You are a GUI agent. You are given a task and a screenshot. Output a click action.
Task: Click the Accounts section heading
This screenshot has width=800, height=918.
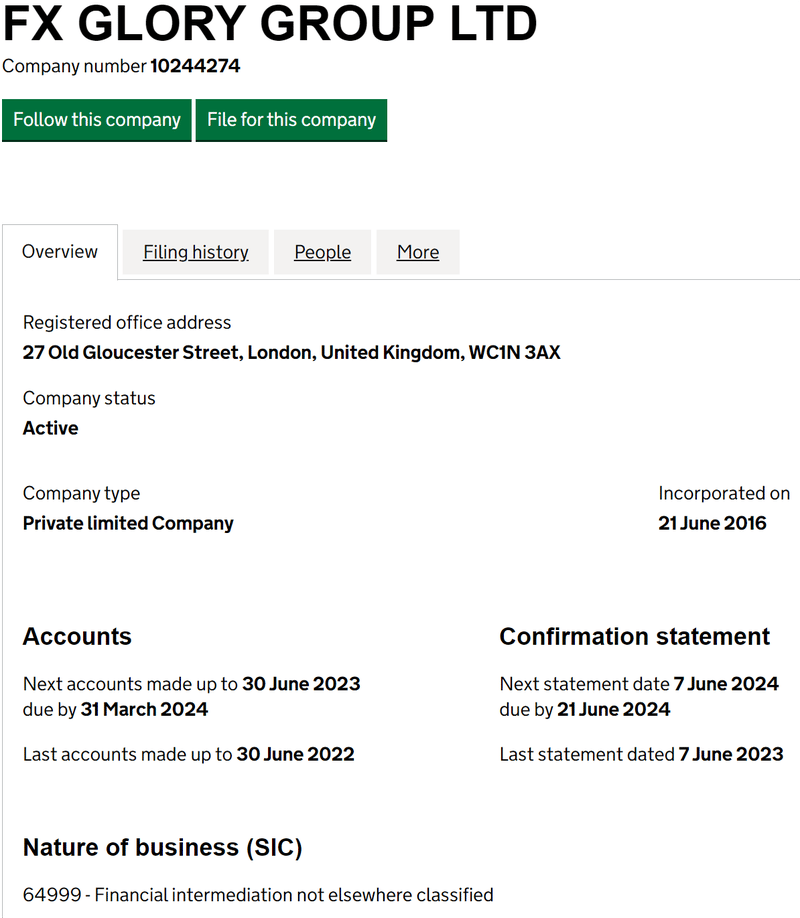[x=77, y=636]
